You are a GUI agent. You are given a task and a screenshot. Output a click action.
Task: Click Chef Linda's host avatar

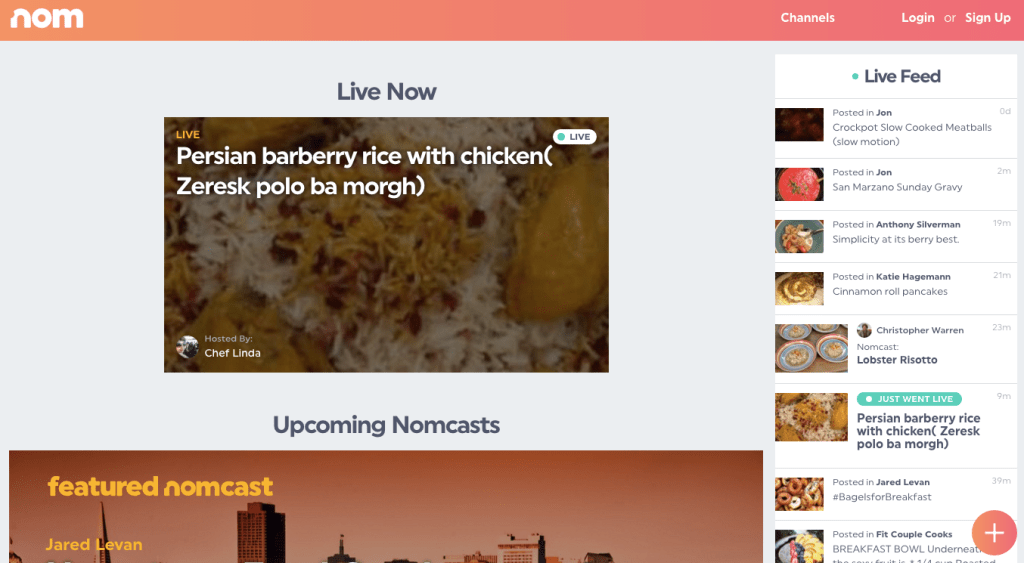click(x=187, y=347)
